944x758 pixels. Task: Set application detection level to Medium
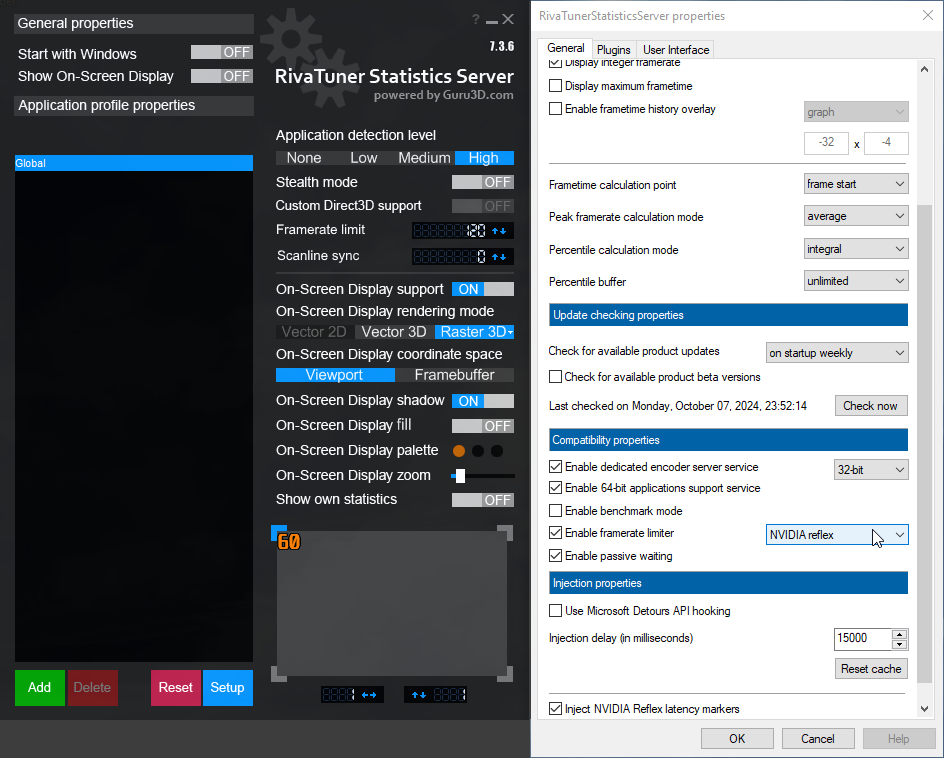(424, 158)
